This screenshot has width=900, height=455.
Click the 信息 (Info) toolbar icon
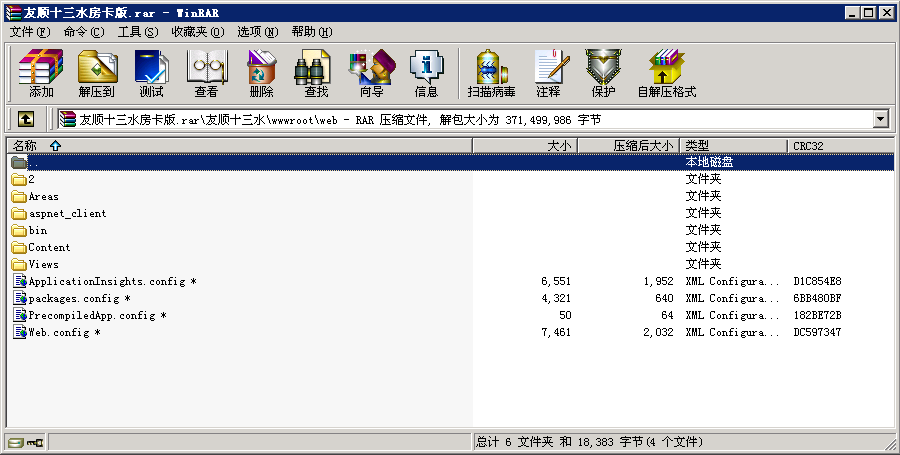click(426, 72)
